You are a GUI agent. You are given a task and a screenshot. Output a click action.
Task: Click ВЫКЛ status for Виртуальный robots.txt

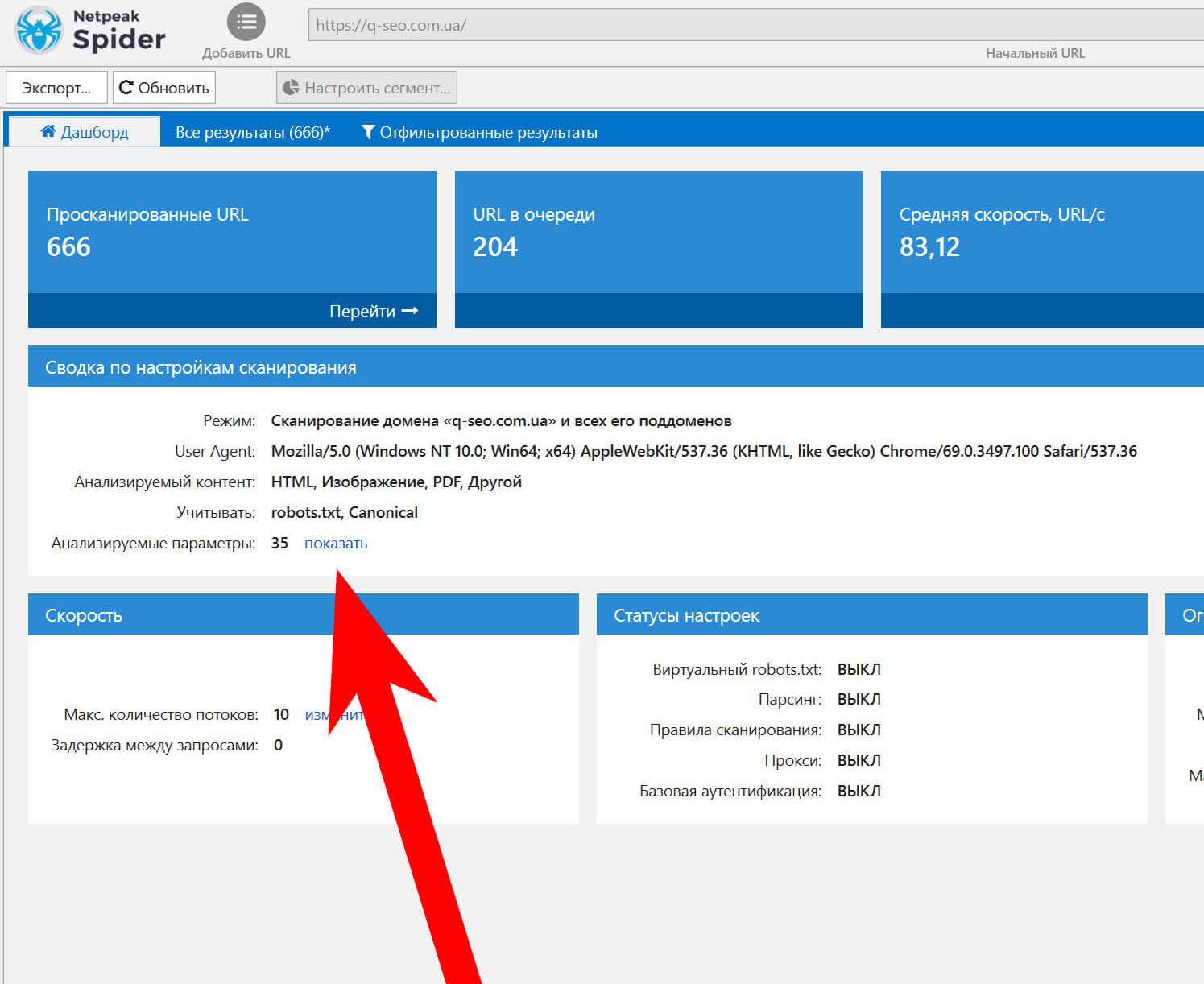(859, 669)
